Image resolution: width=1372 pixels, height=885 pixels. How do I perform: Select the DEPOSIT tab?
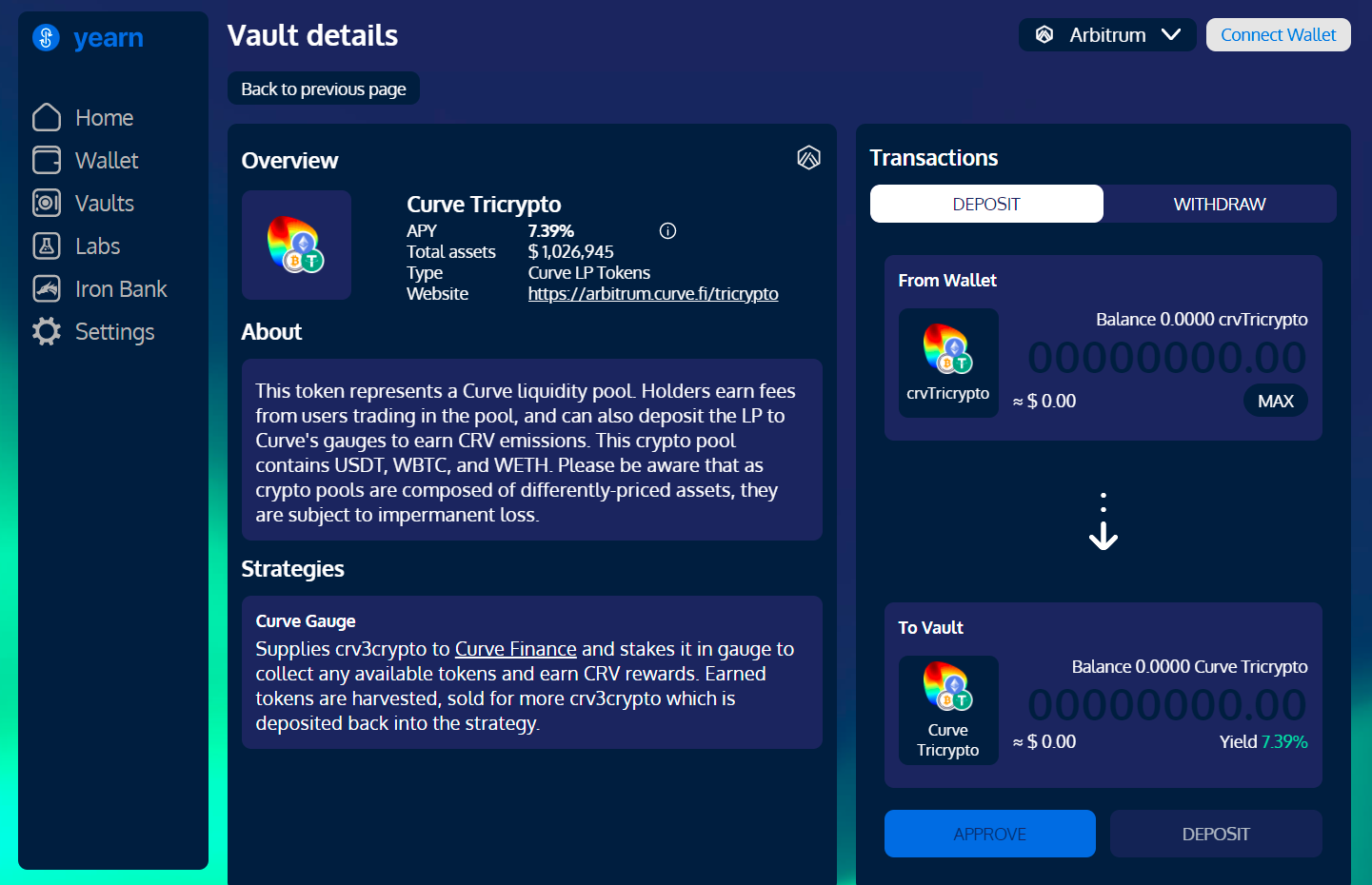[985, 204]
